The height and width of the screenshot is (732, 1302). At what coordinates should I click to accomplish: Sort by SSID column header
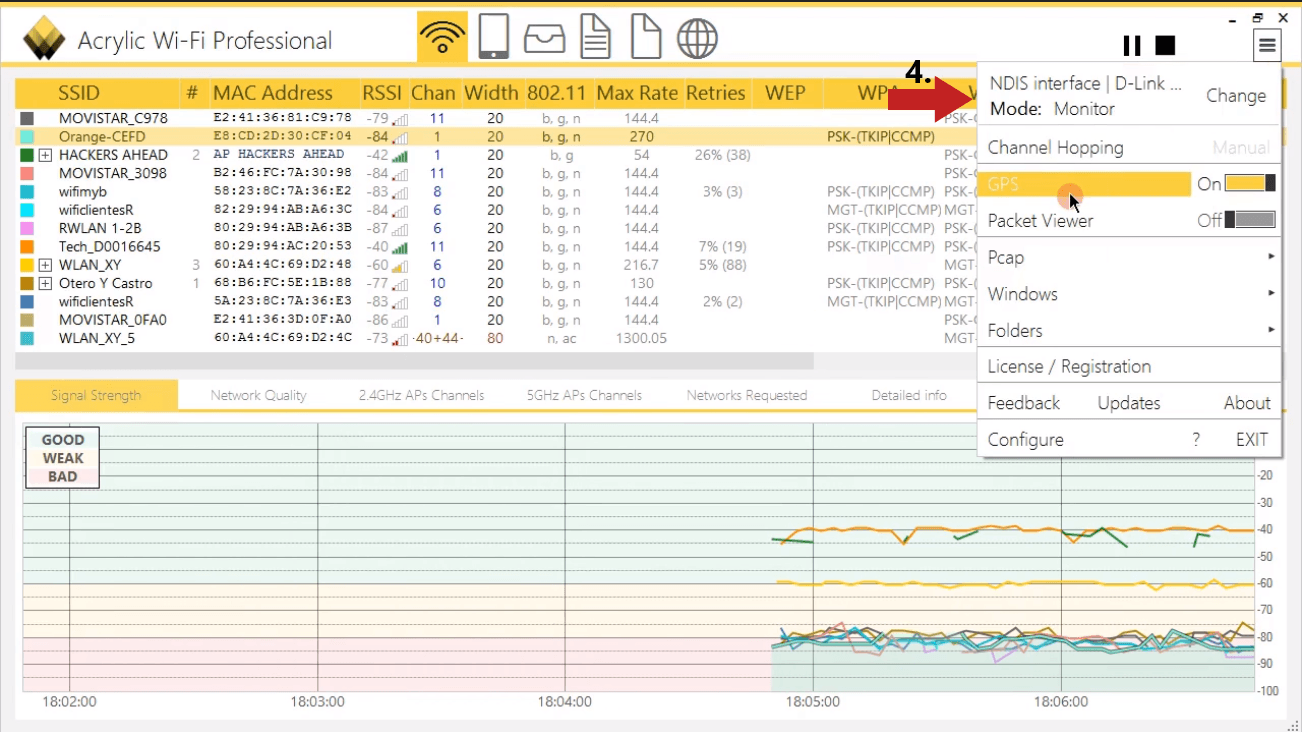pos(79,93)
